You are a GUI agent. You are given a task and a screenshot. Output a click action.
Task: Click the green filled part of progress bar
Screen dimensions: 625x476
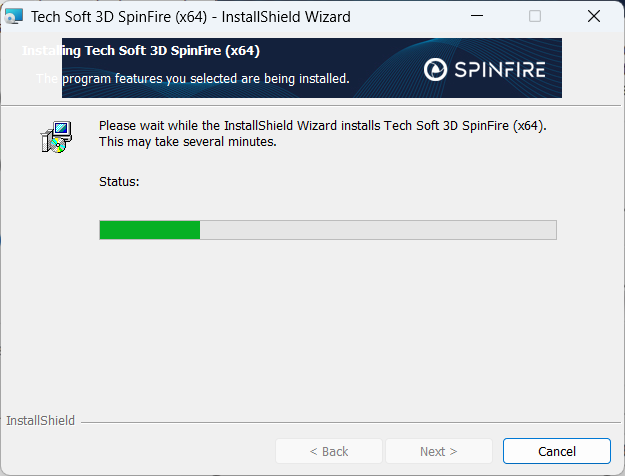pyautogui.click(x=150, y=230)
